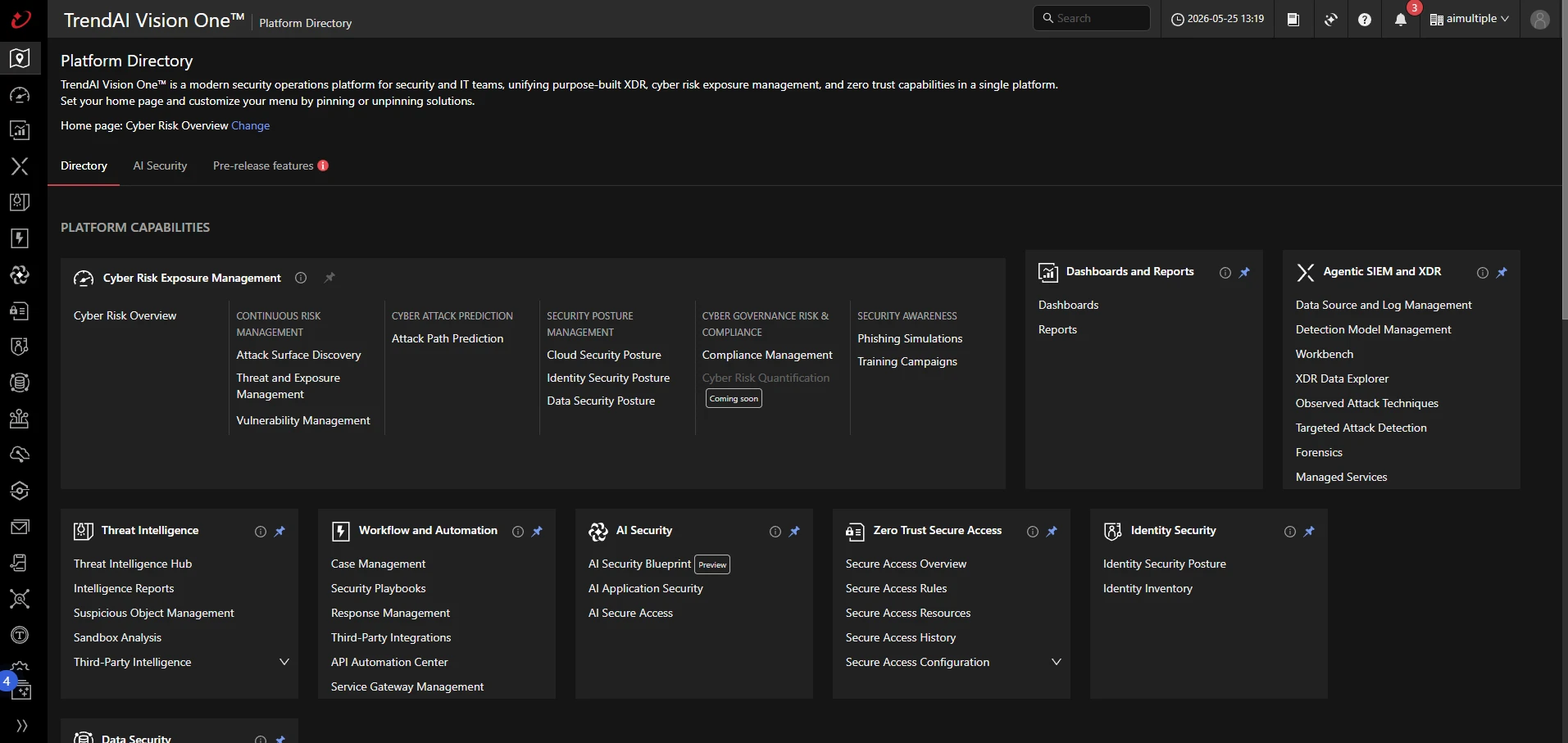Viewport: 1568px width, 743px height.
Task: Switch to the AI Security tab
Action: [160, 165]
